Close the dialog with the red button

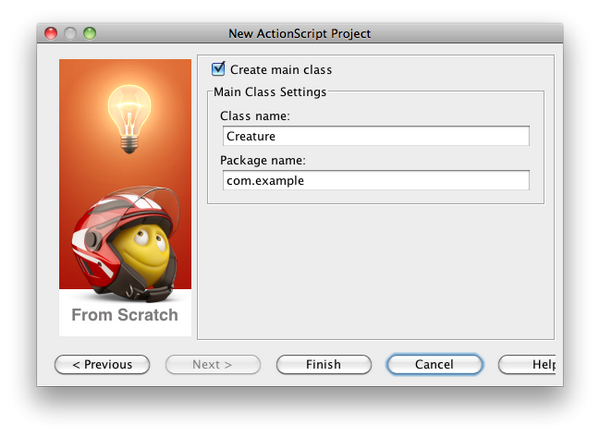point(51,33)
